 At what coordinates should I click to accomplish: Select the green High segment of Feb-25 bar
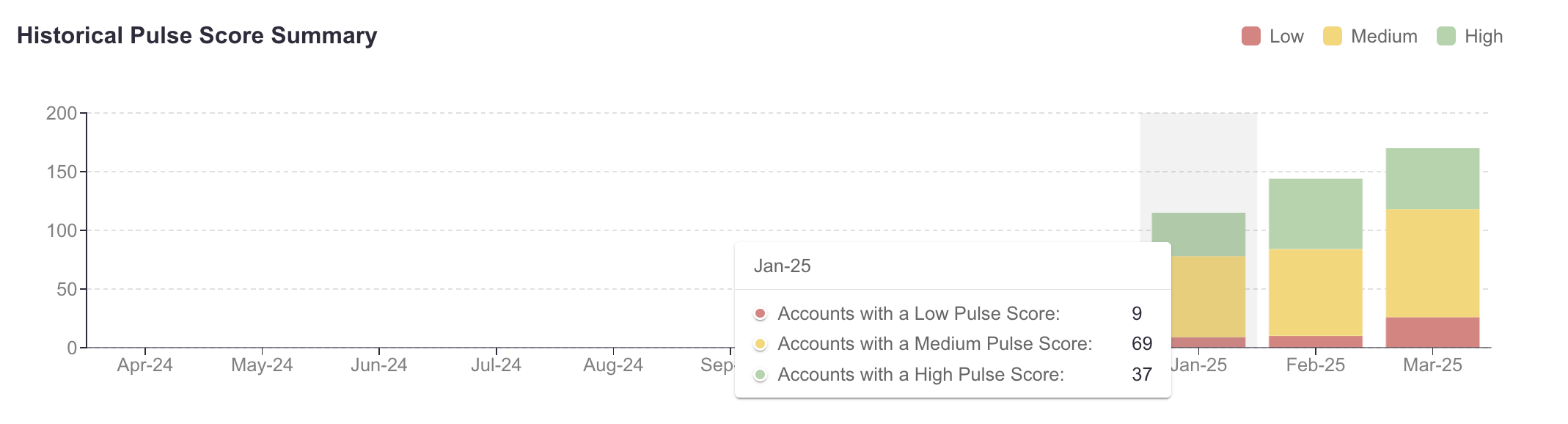[1316, 213]
